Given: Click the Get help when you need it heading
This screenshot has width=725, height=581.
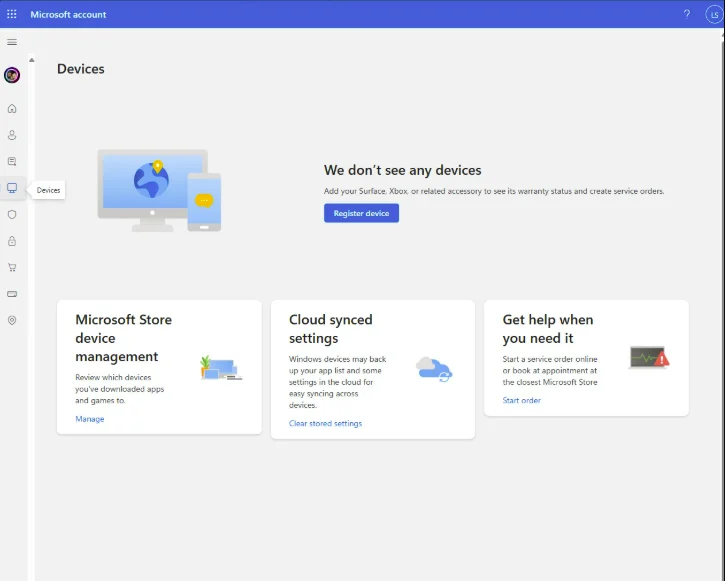Looking at the screenshot, I should coord(547,329).
